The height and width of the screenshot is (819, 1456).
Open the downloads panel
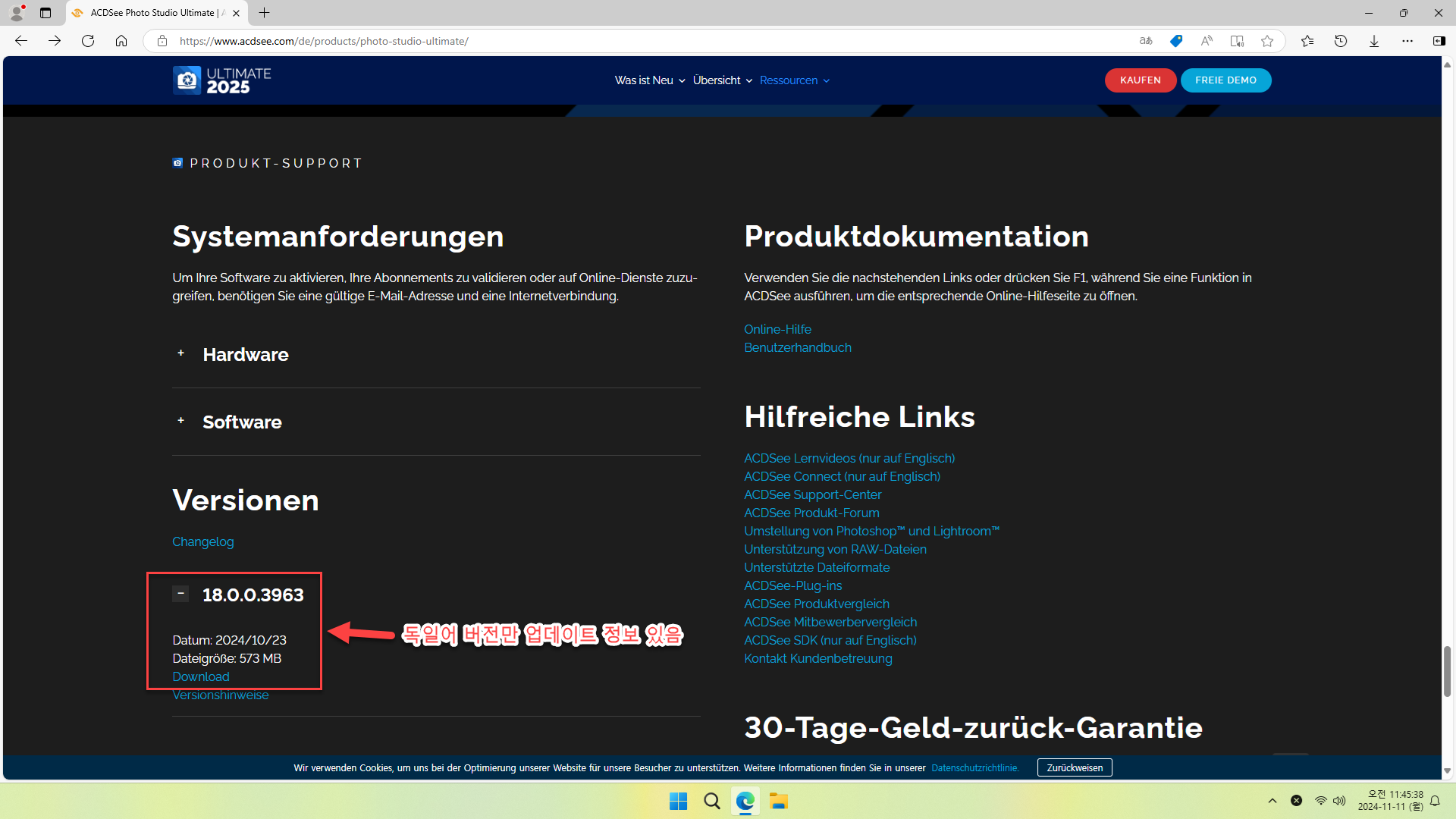pyautogui.click(x=1374, y=41)
